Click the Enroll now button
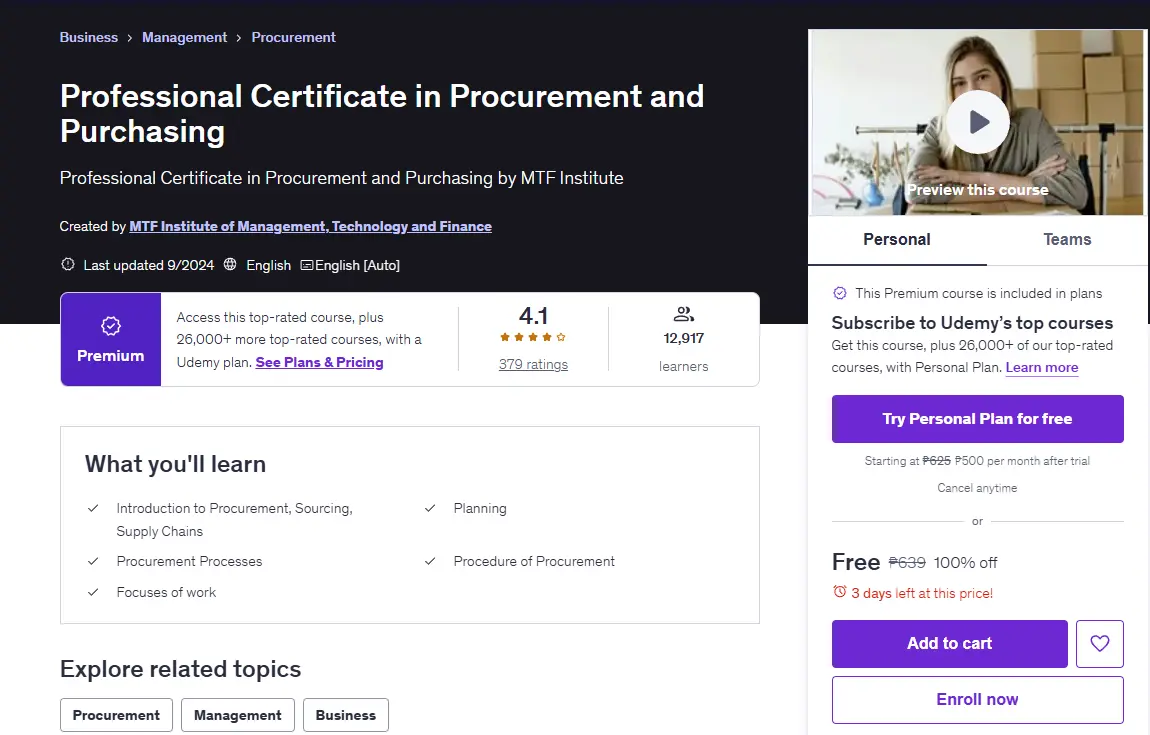Screen dimensions: 1150x735 click(978, 700)
